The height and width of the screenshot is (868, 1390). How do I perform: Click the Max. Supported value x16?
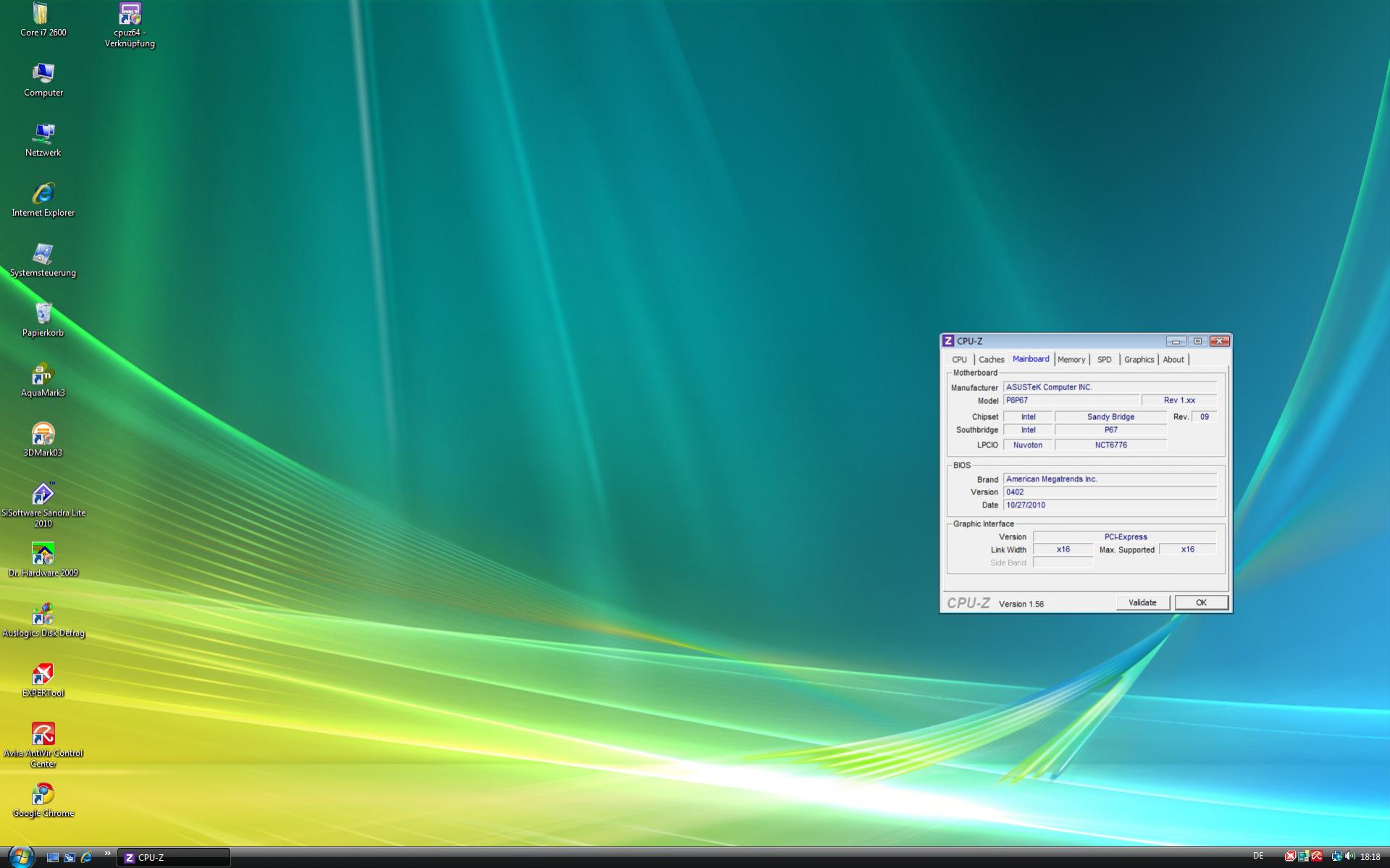pyautogui.click(x=1188, y=549)
